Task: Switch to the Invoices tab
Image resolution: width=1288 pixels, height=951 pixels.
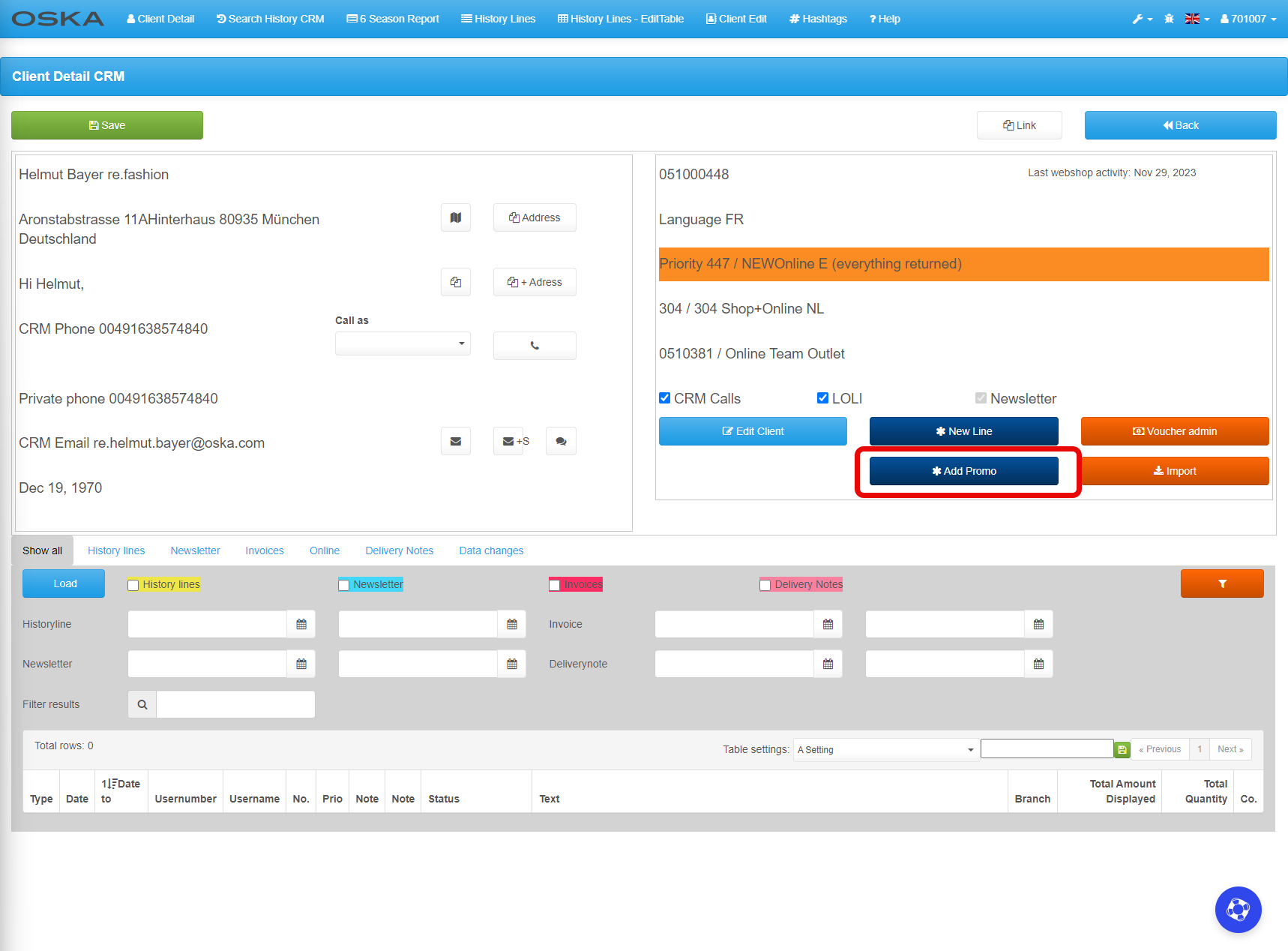Action: (x=265, y=550)
